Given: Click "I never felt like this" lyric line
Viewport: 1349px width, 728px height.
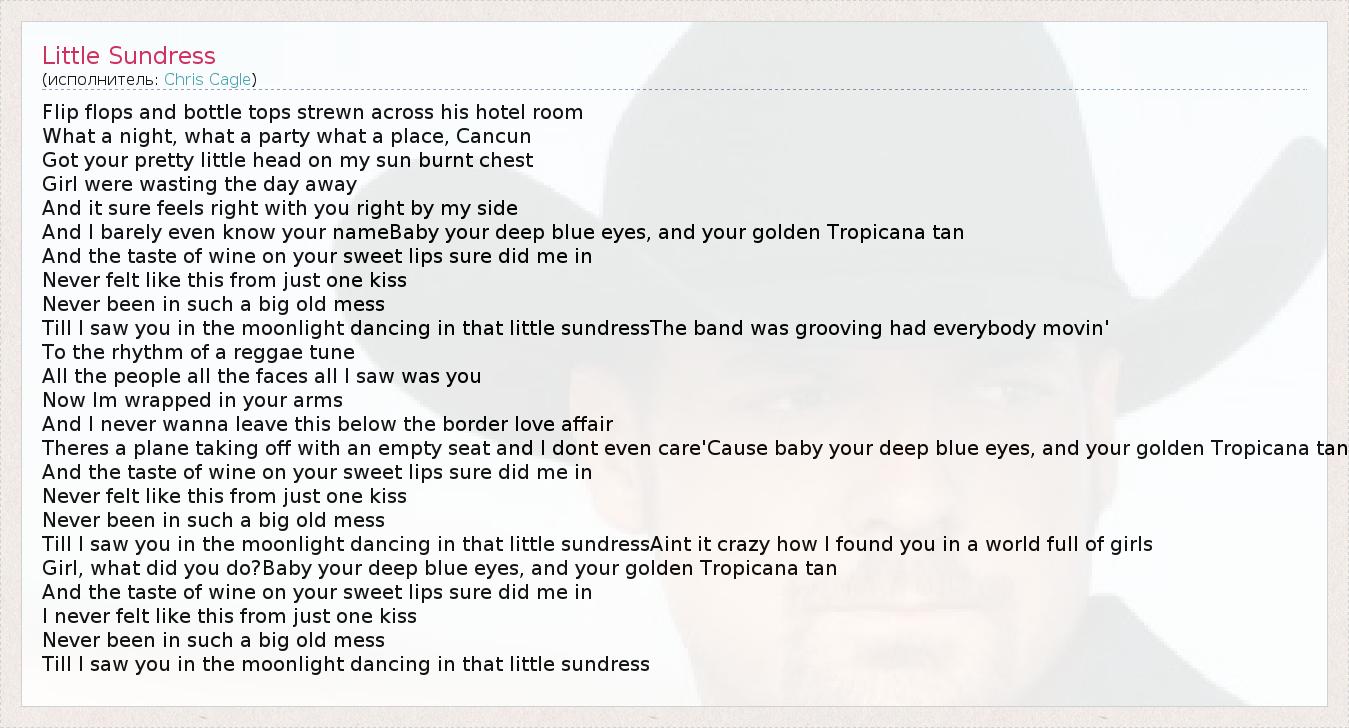Looking at the screenshot, I should [229, 616].
